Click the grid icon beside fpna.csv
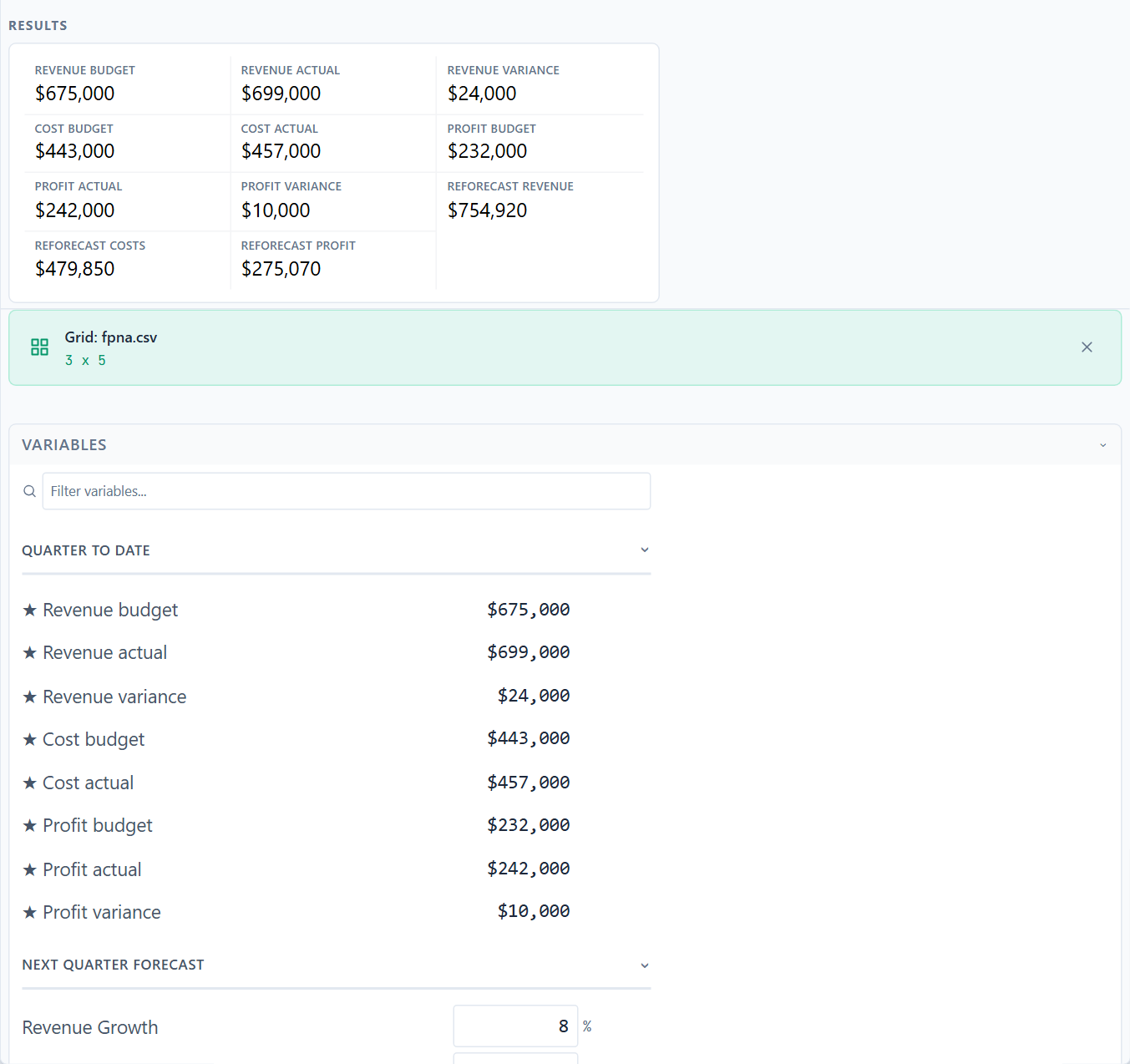The height and width of the screenshot is (1064, 1130). coord(39,347)
